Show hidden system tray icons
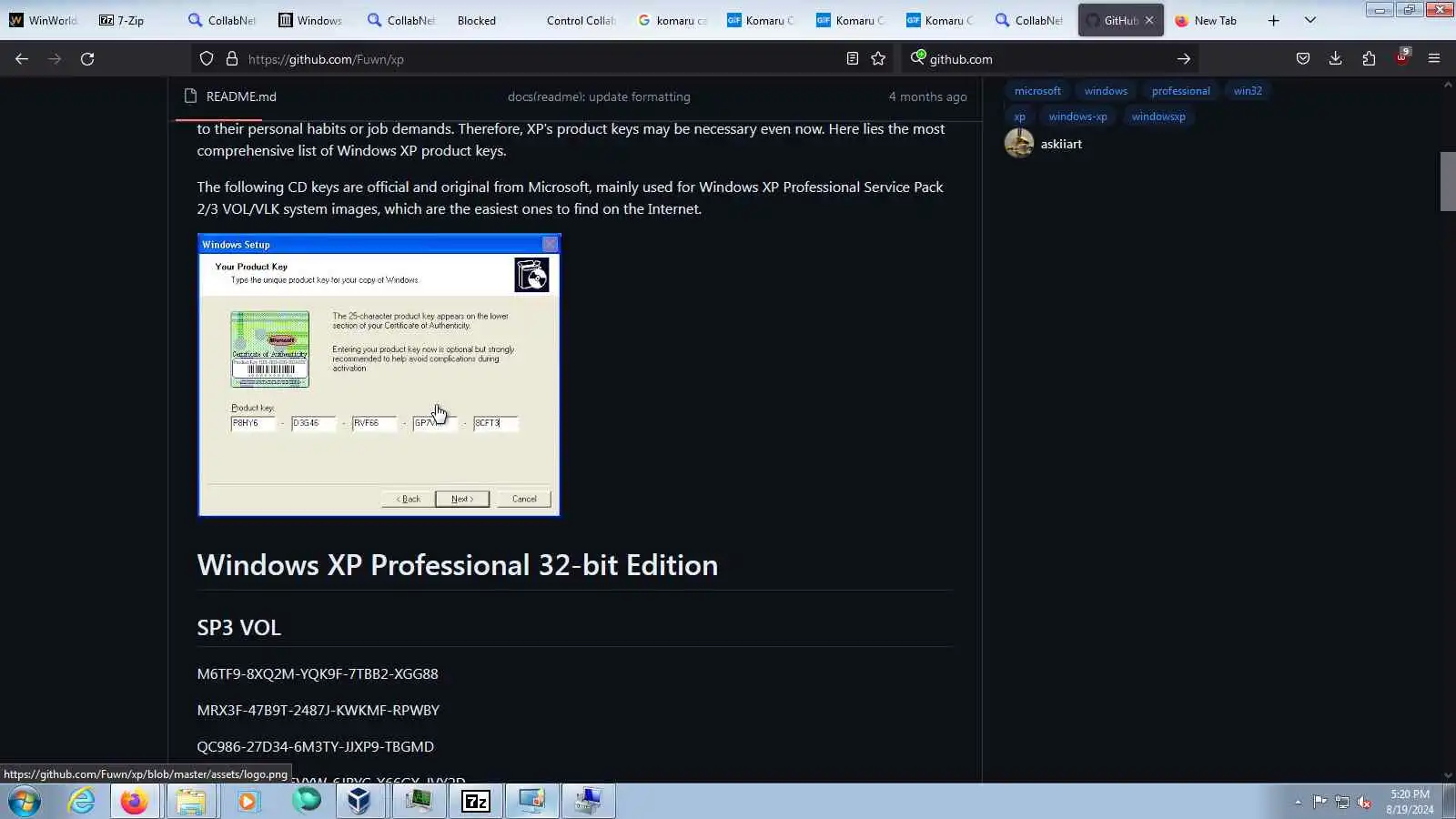The width and height of the screenshot is (1456, 819). 1298,802
